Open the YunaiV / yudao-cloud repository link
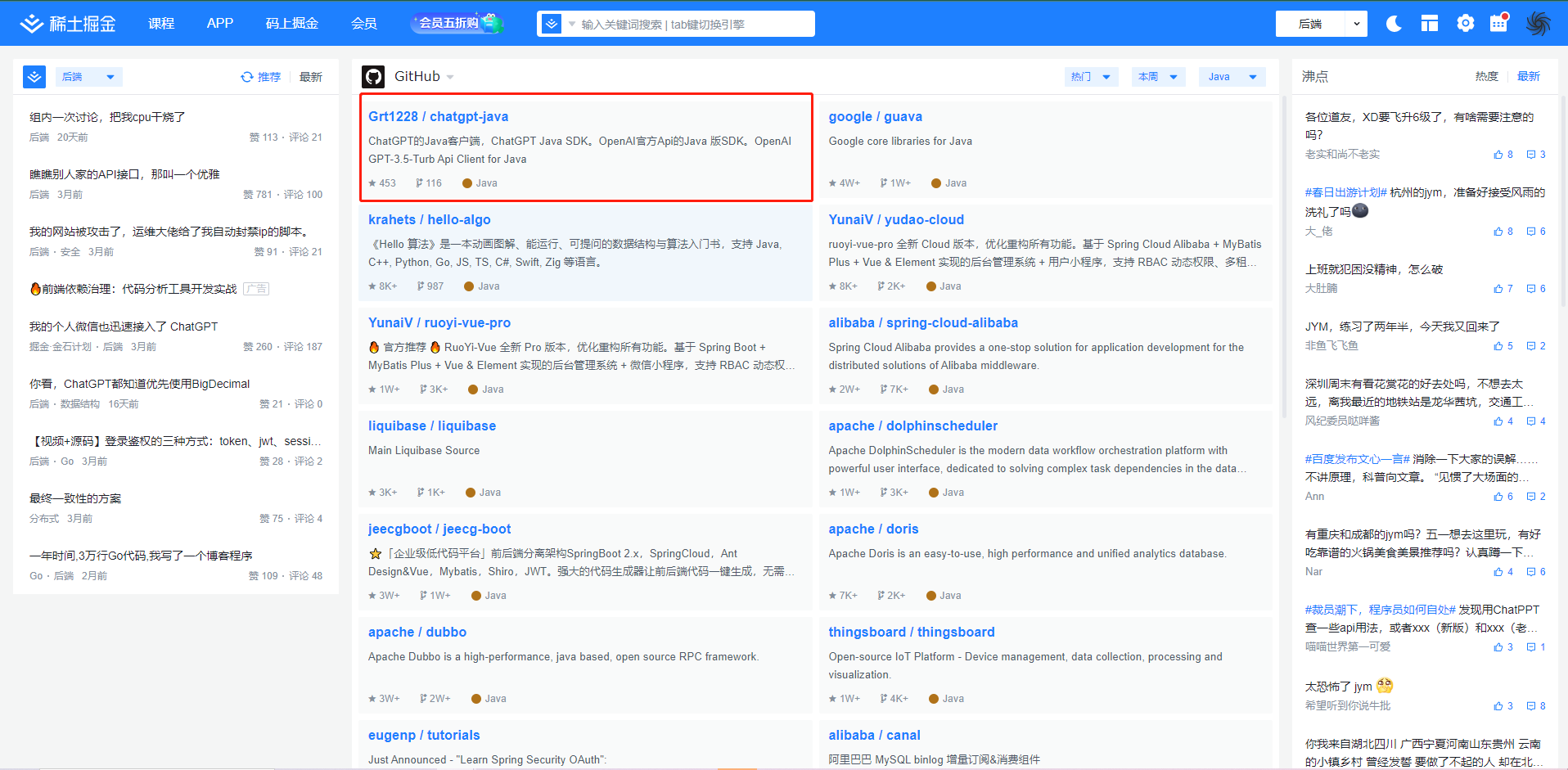 pyautogui.click(x=896, y=220)
